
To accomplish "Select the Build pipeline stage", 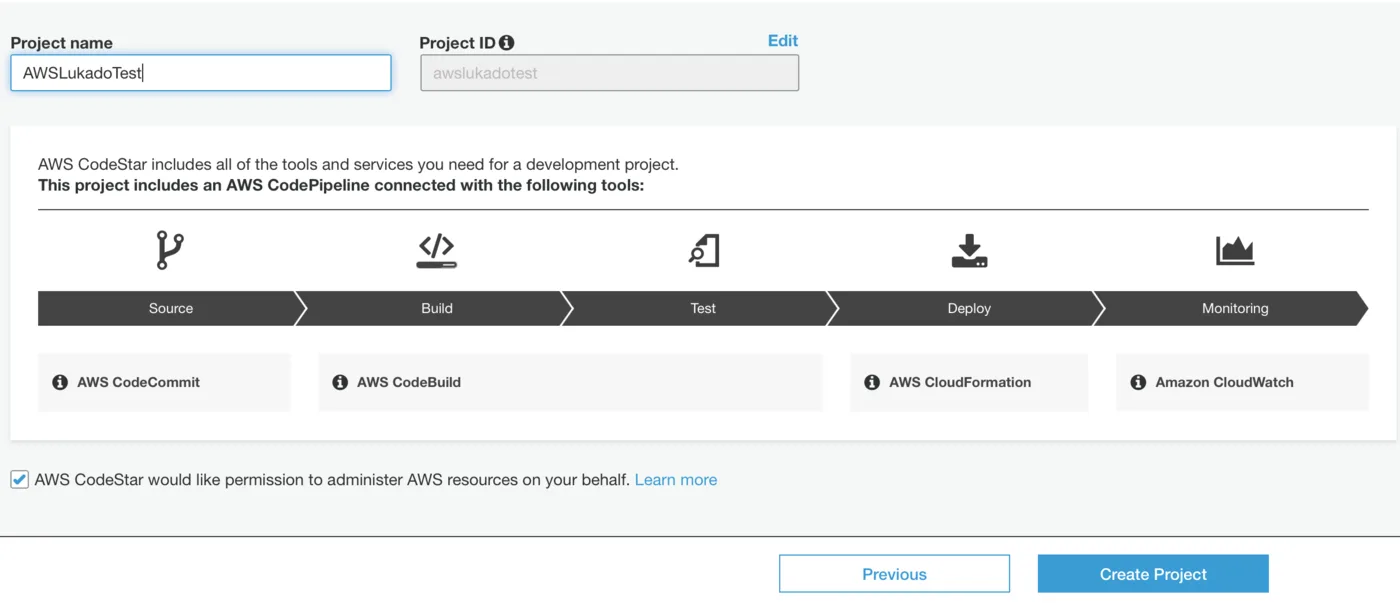I will (x=437, y=308).
